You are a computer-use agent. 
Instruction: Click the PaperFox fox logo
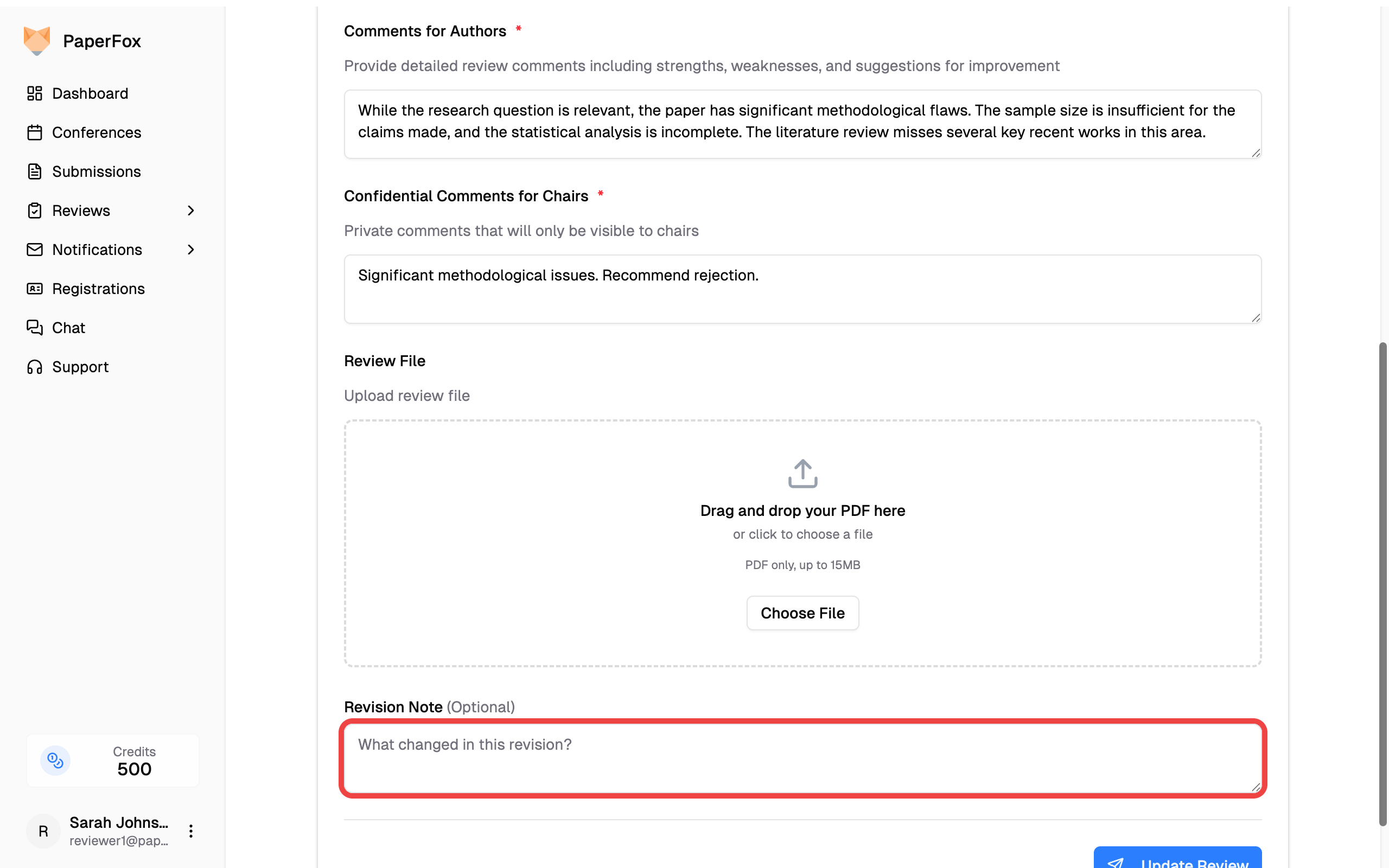tap(37, 41)
